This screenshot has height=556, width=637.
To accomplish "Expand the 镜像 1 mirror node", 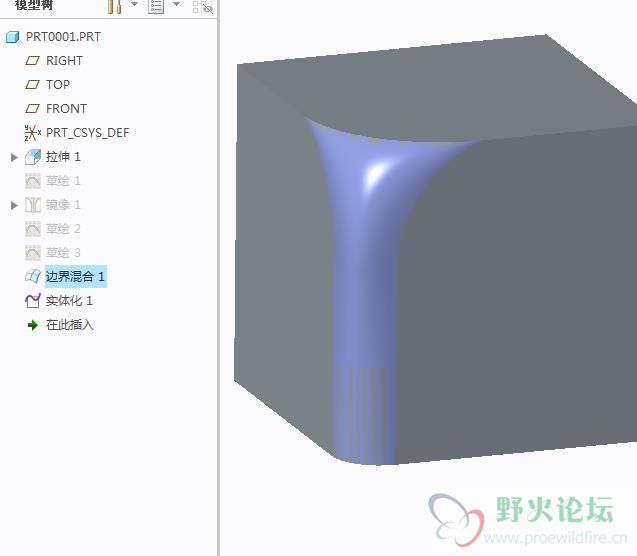I will coord(14,205).
